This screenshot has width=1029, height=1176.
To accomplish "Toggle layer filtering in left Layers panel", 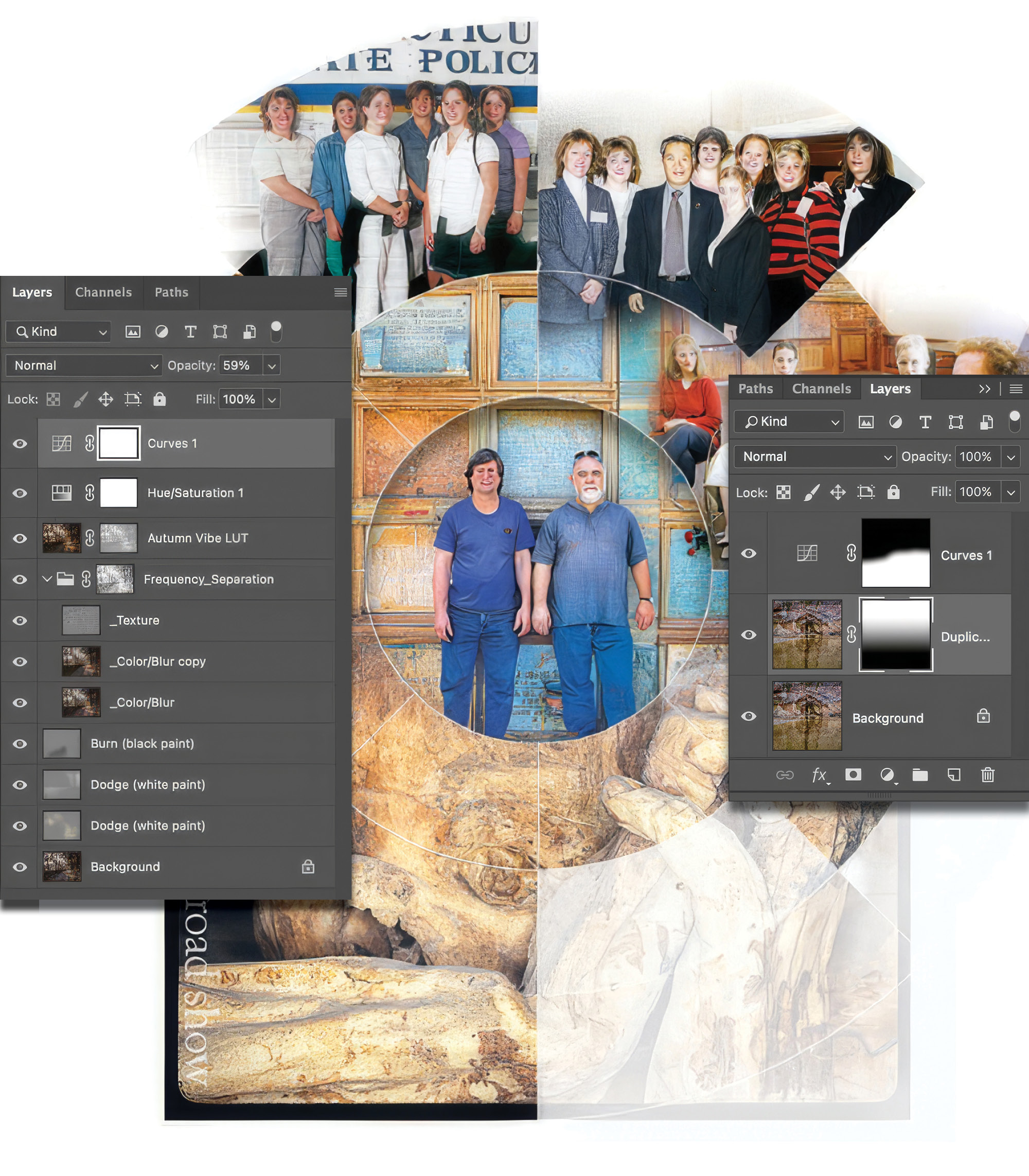I will pyautogui.click(x=276, y=331).
